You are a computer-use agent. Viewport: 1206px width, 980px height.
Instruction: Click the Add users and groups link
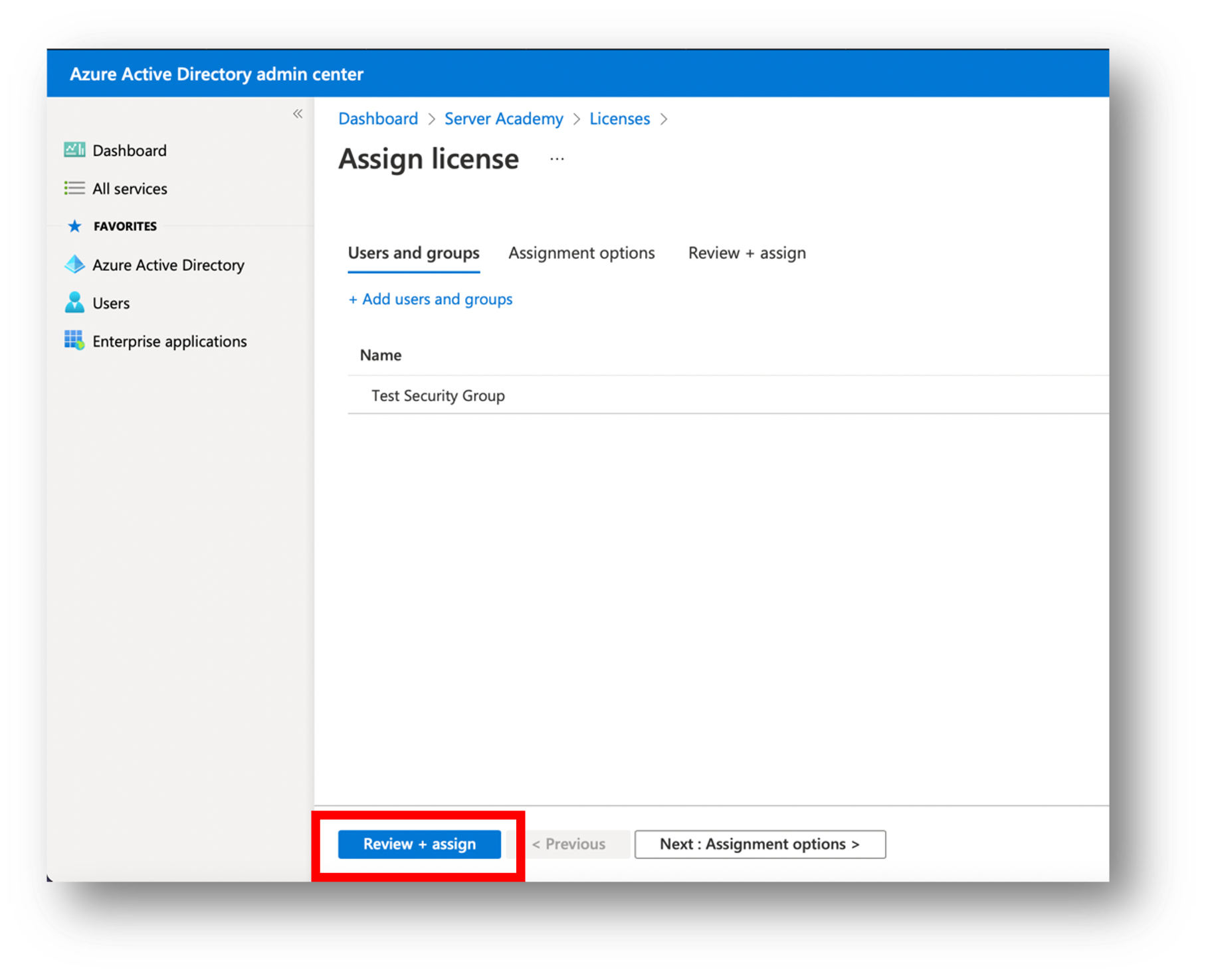coord(431,300)
